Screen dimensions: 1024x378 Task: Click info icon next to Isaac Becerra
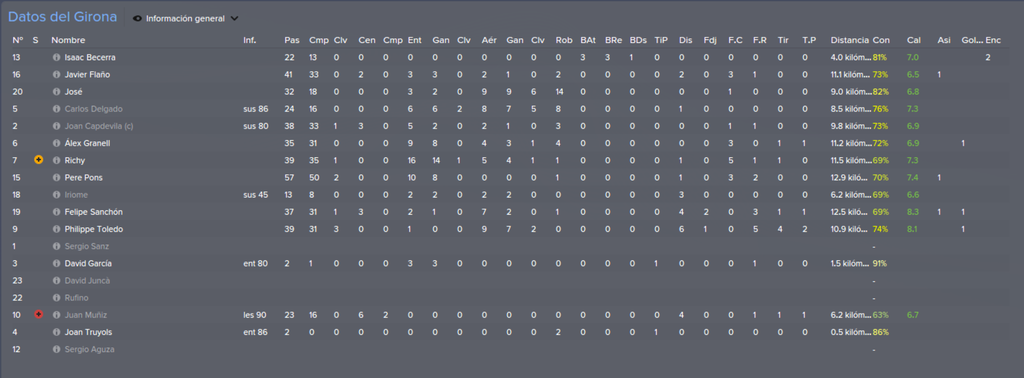(x=56, y=57)
